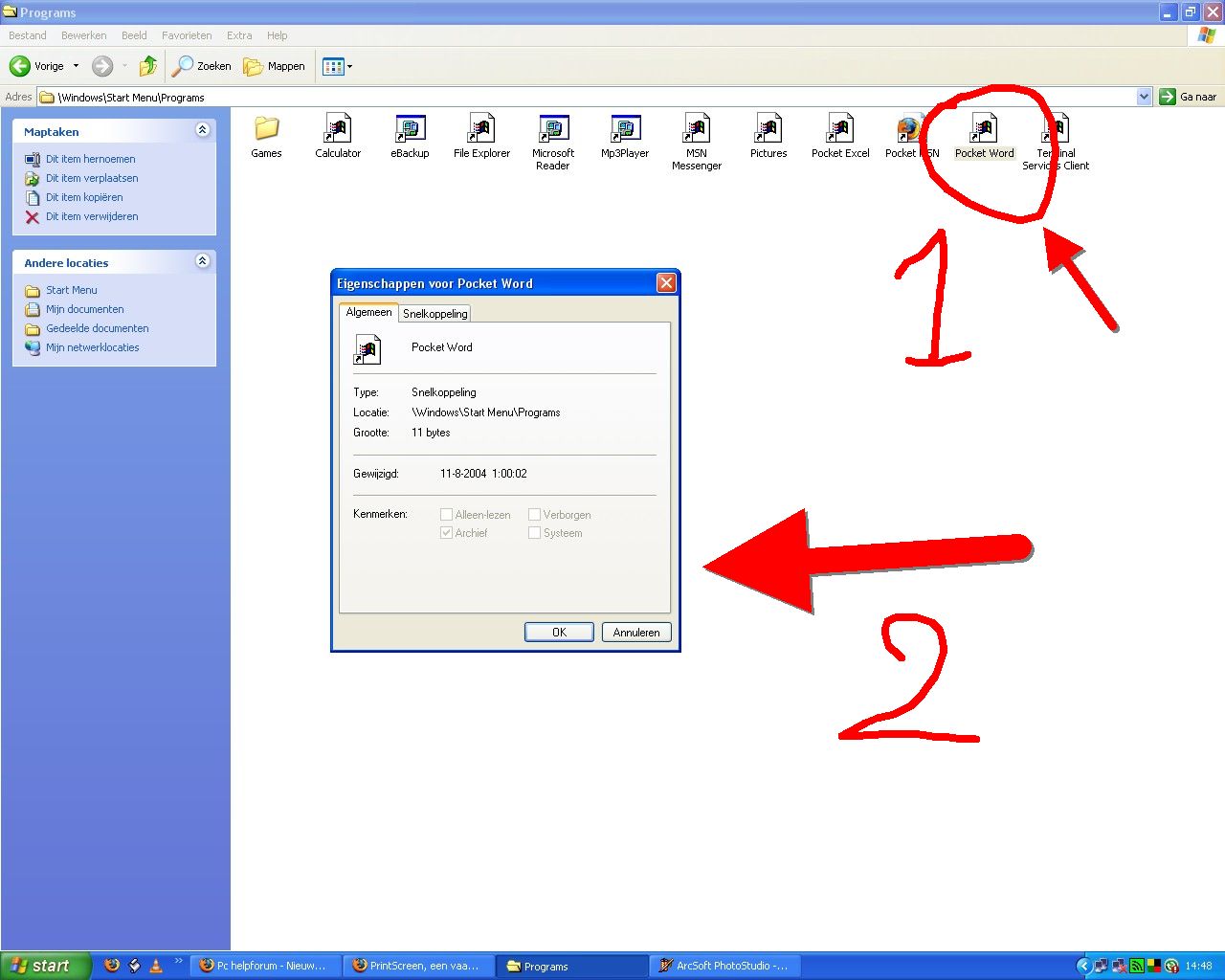The width and height of the screenshot is (1225, 980).
Task: Open 'Mijn netwerklocaties' link
Action: point(93,347)
